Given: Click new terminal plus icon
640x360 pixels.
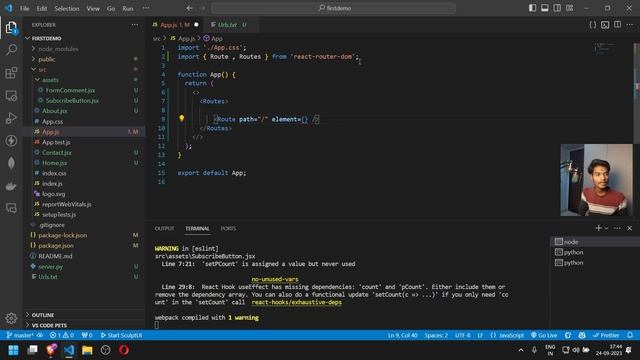Looking at the screenshot, I should click(x=598, y=228).
